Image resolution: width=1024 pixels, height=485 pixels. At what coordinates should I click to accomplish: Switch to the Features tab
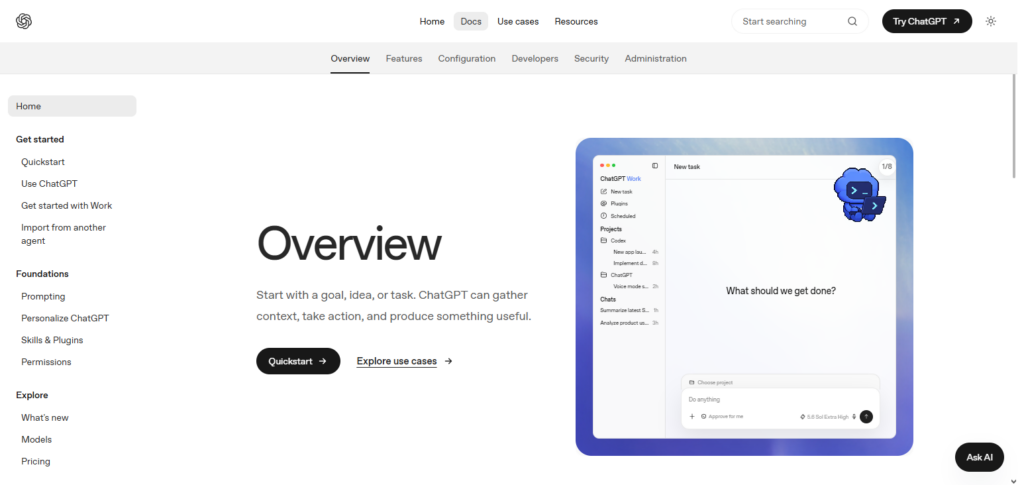404,58
